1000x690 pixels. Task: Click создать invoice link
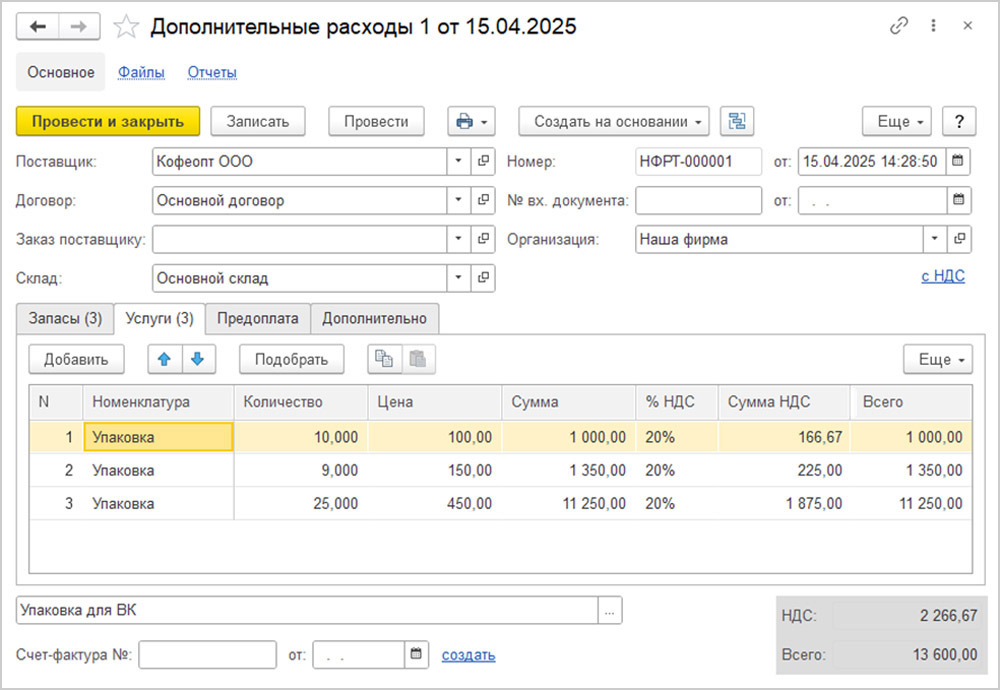click(x=468, y=655)
